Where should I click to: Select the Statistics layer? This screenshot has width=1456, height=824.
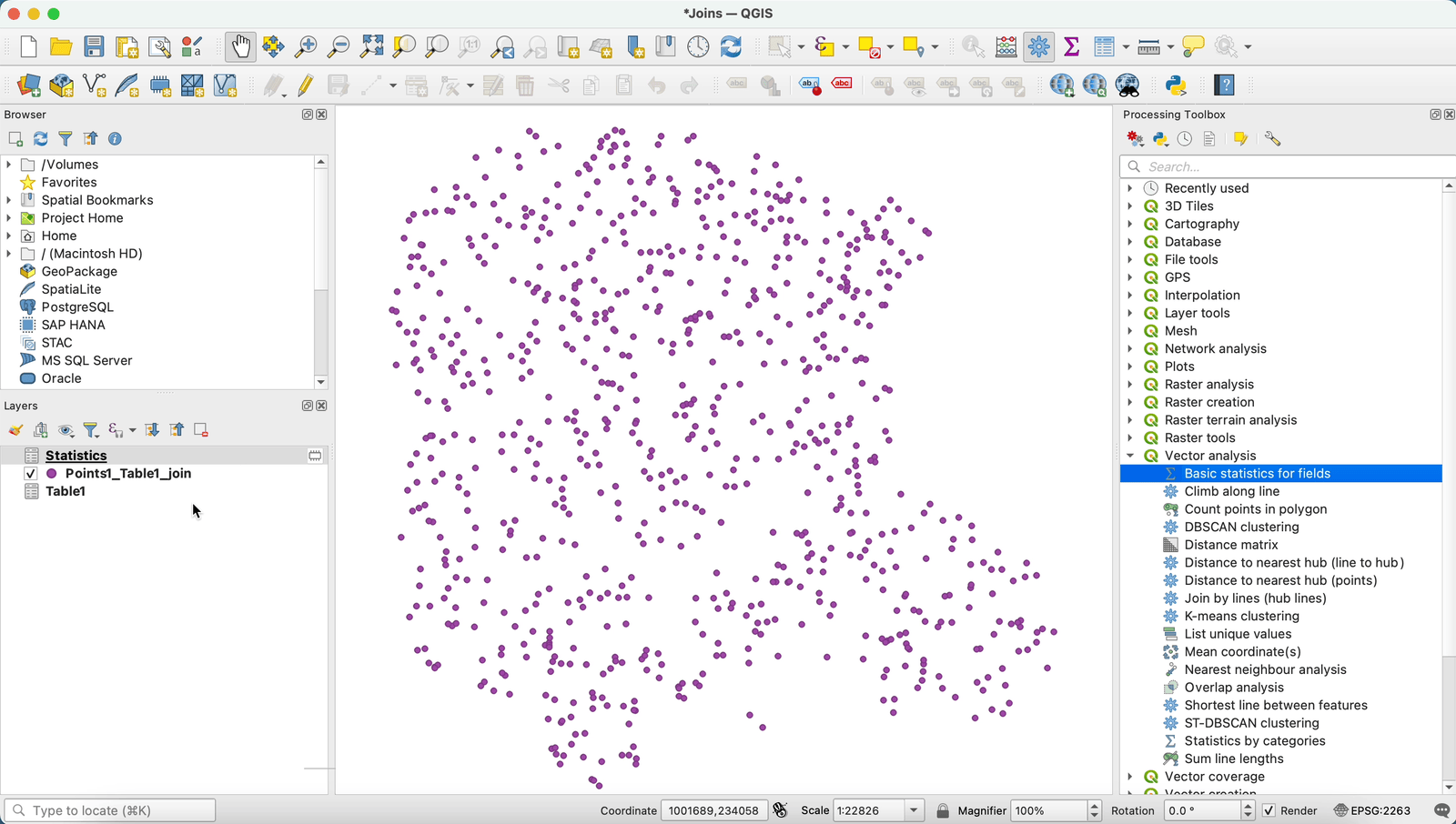(76, 456)
